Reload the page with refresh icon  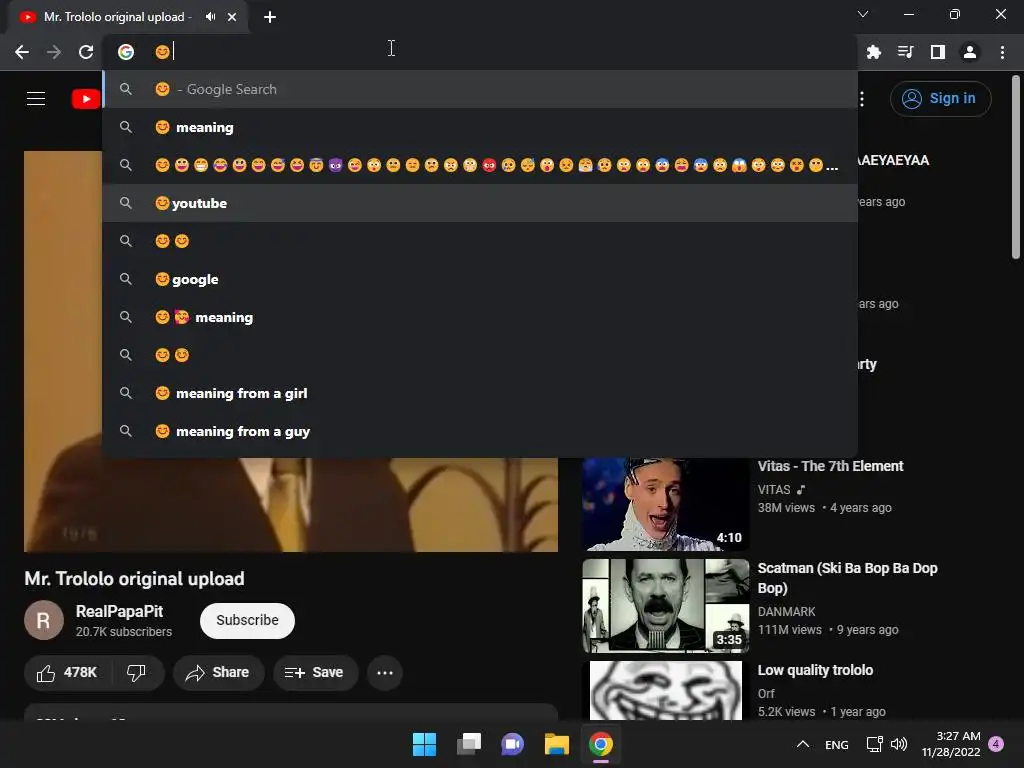[86, 52]
